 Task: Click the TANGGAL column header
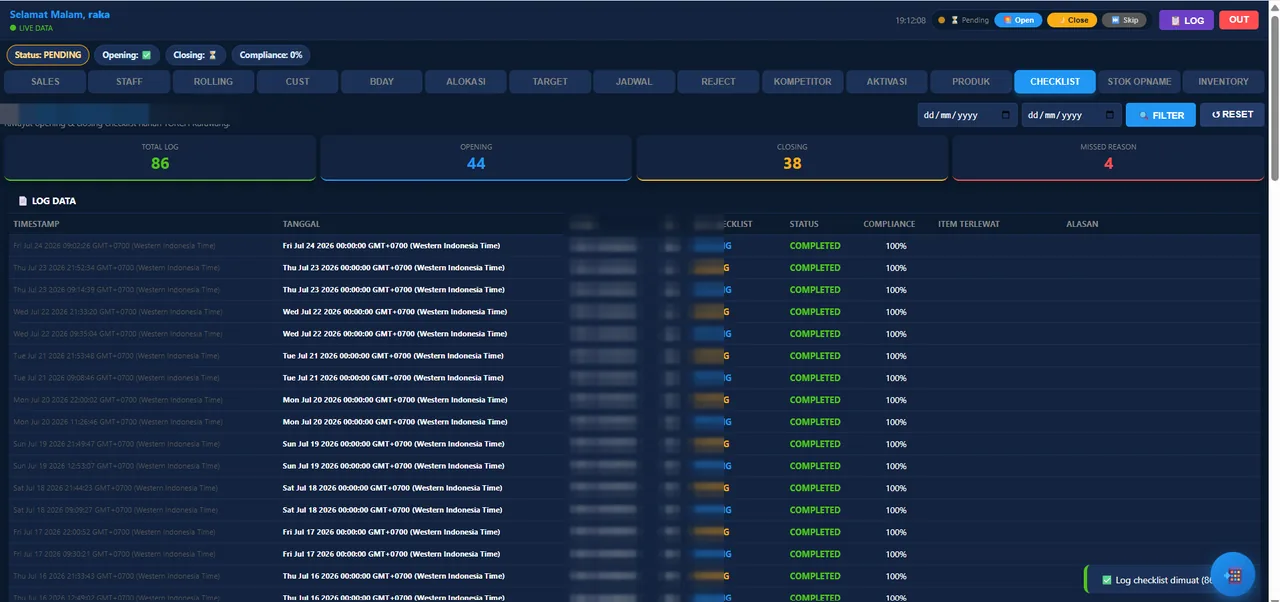pyautogui.click(x=301, y=224)
